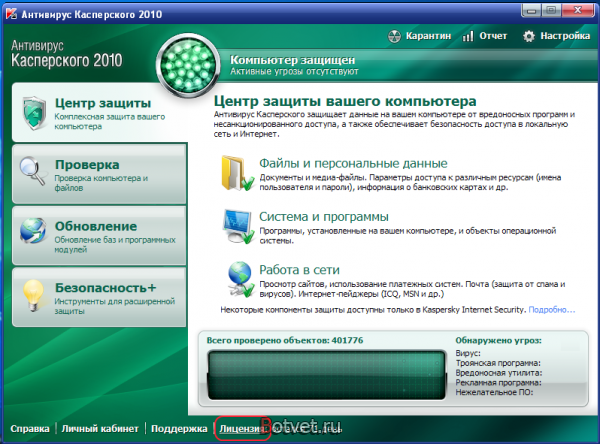600x444 pixels.
Task: Click the scanned objects activity graph
Action: 326,375
